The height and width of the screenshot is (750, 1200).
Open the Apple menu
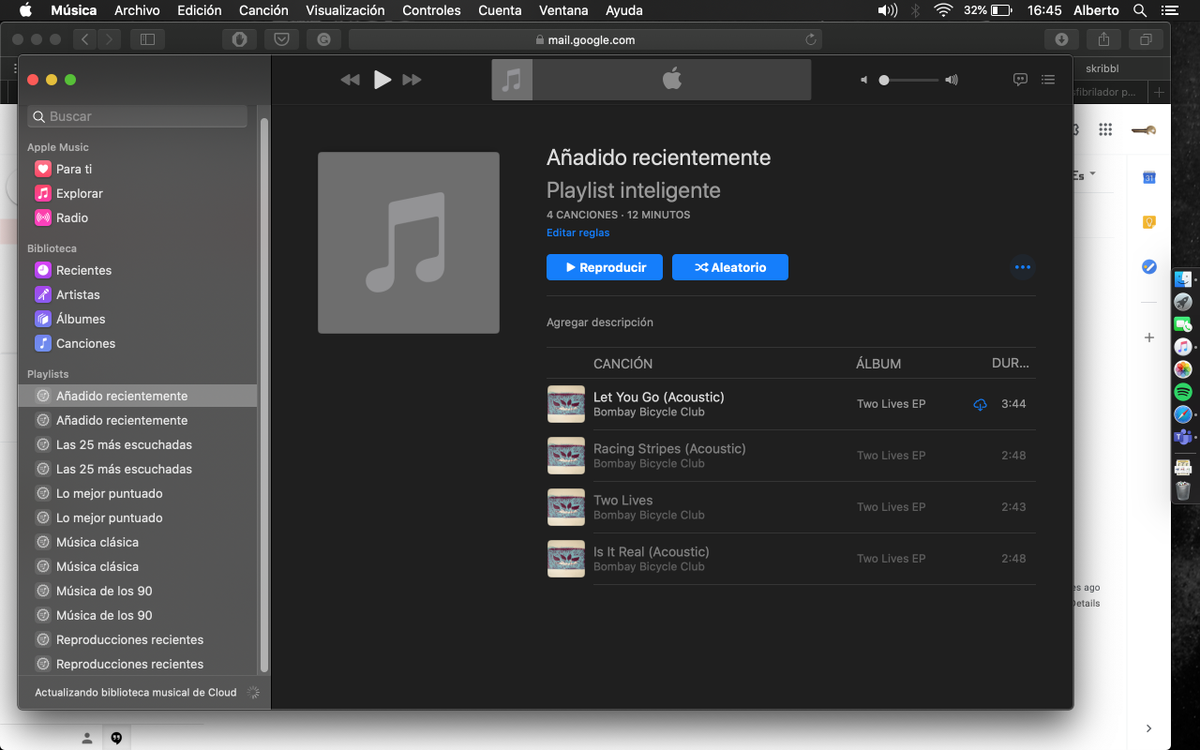(x=25, y=10)
